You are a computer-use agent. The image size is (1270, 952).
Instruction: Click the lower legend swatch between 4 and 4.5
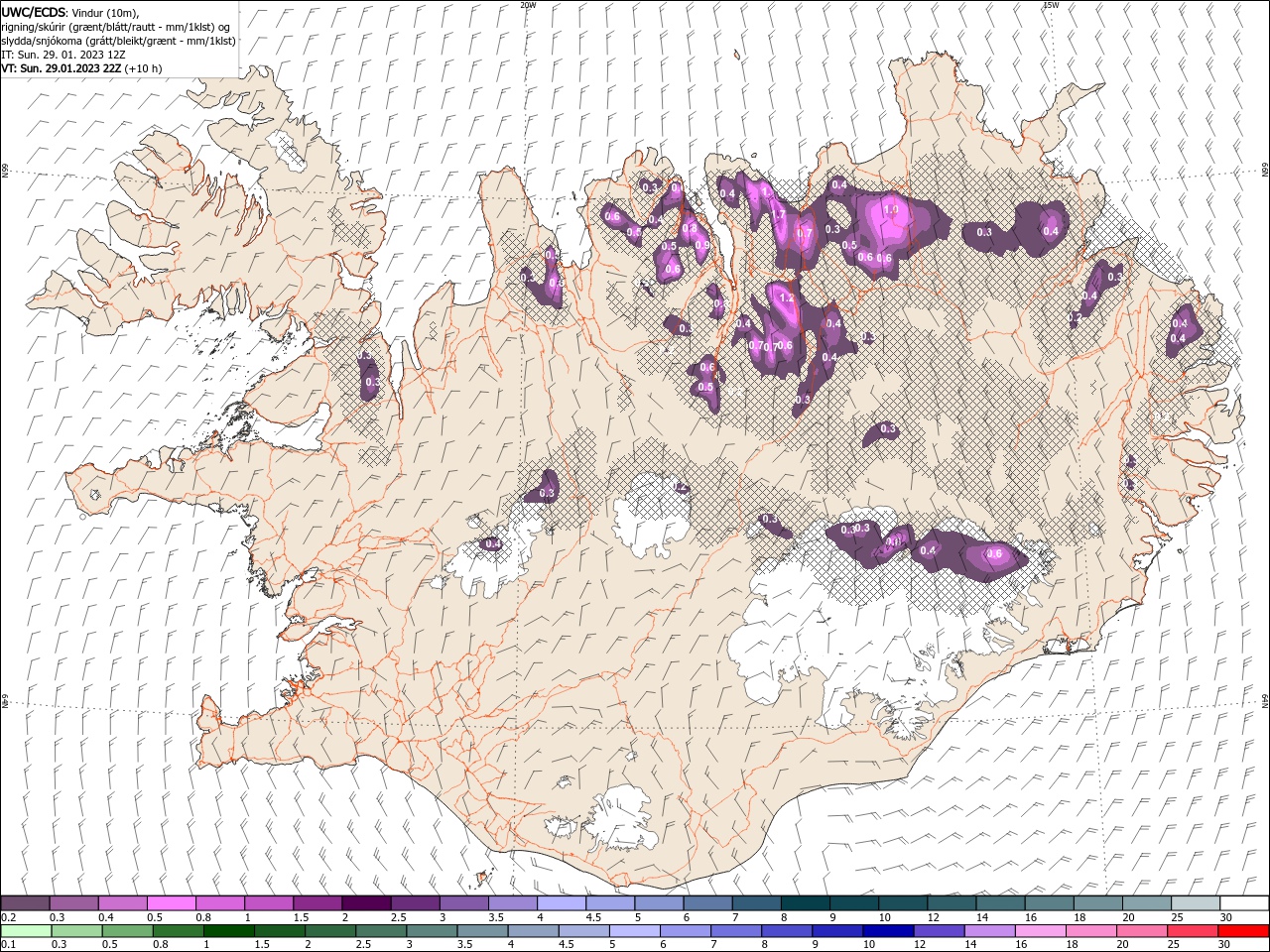533,931
